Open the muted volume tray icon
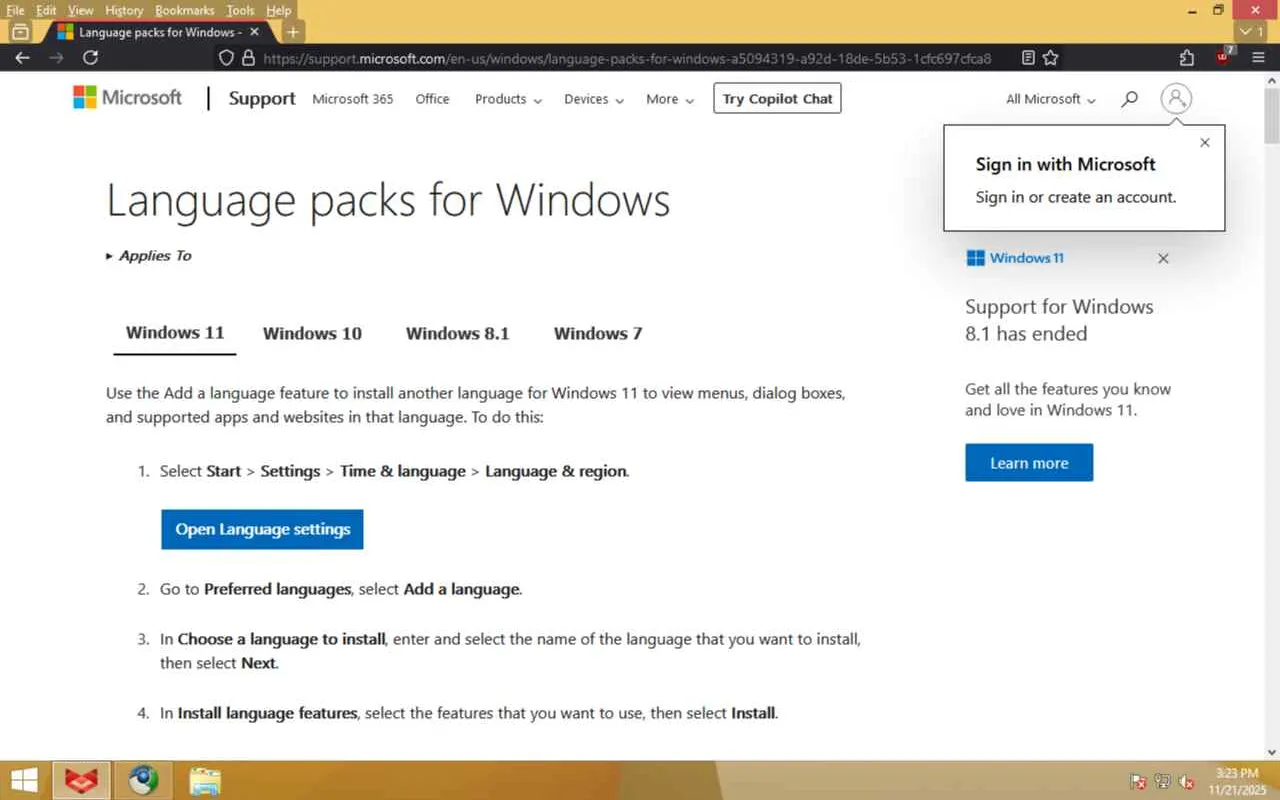This screenshot has height=800, width=1280. tap(1188, 781)
